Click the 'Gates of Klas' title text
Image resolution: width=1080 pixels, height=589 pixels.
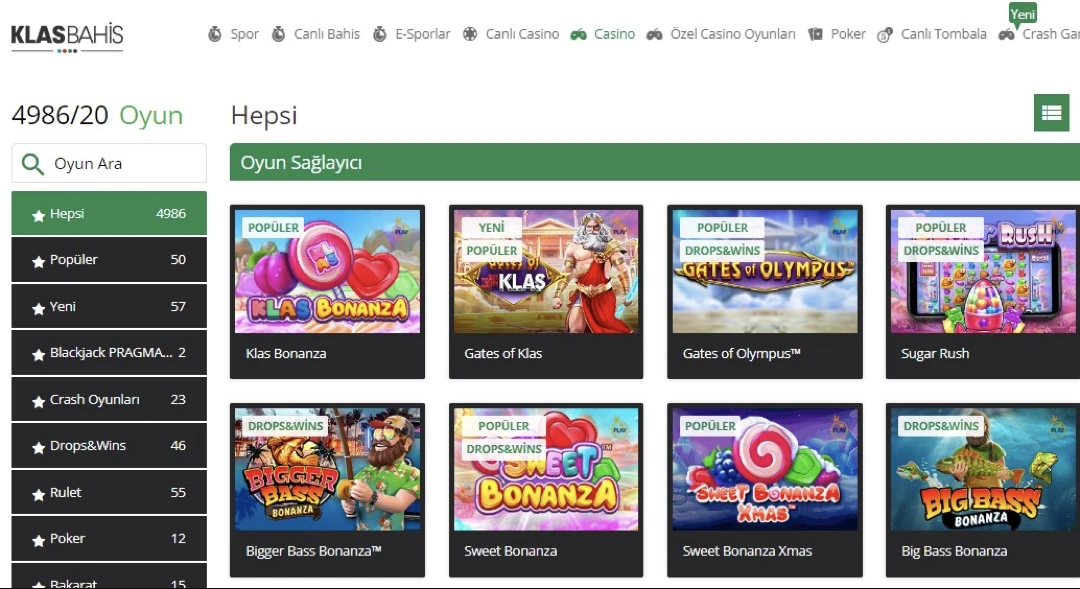click(x=503, y=353)
